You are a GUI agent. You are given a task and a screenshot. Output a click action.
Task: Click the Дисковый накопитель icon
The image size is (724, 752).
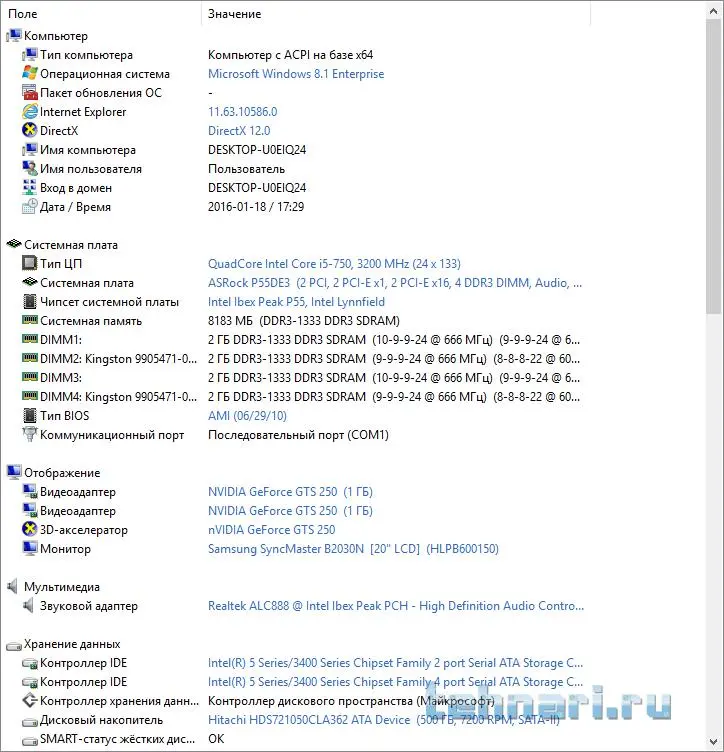29,721
